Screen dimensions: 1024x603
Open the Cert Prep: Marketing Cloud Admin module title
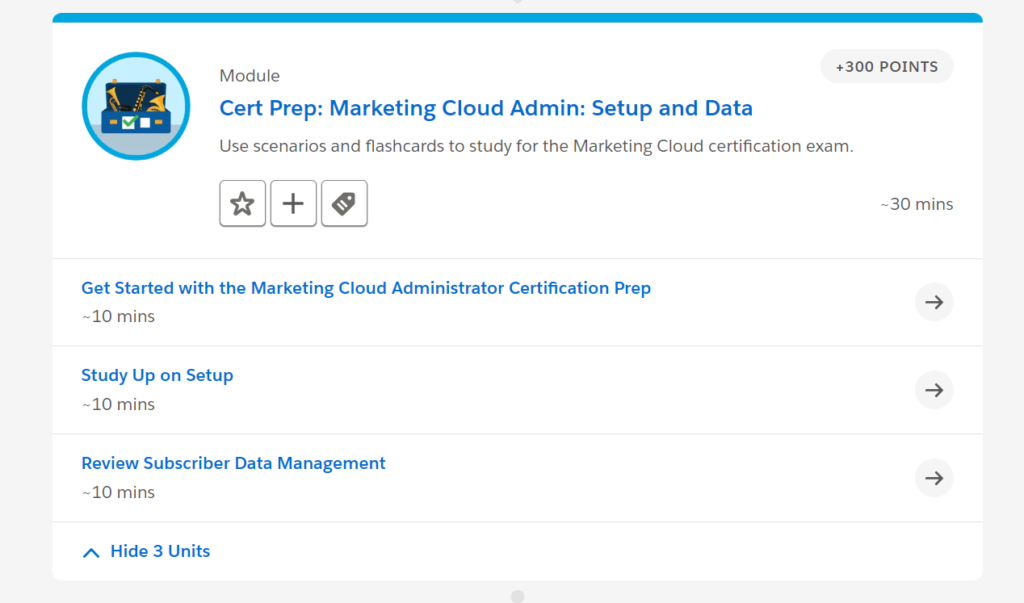point(486,108)
